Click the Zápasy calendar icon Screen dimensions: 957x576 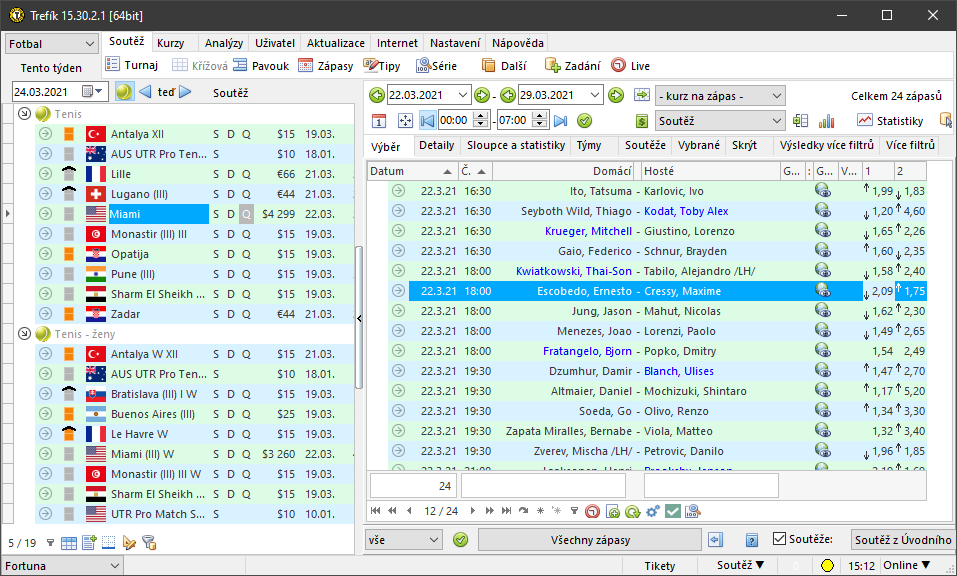[x=306, y=66]
